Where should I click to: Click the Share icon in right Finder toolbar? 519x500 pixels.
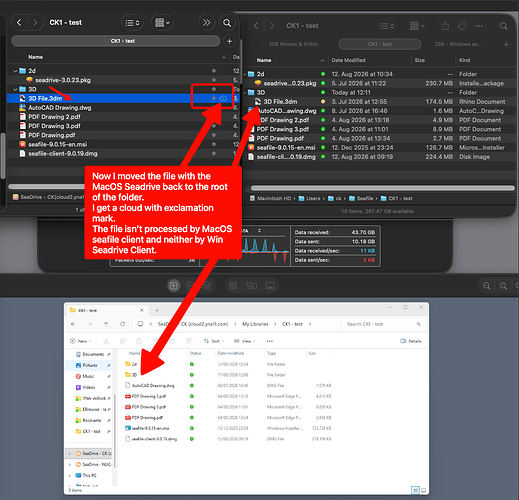tap(445, 26)
